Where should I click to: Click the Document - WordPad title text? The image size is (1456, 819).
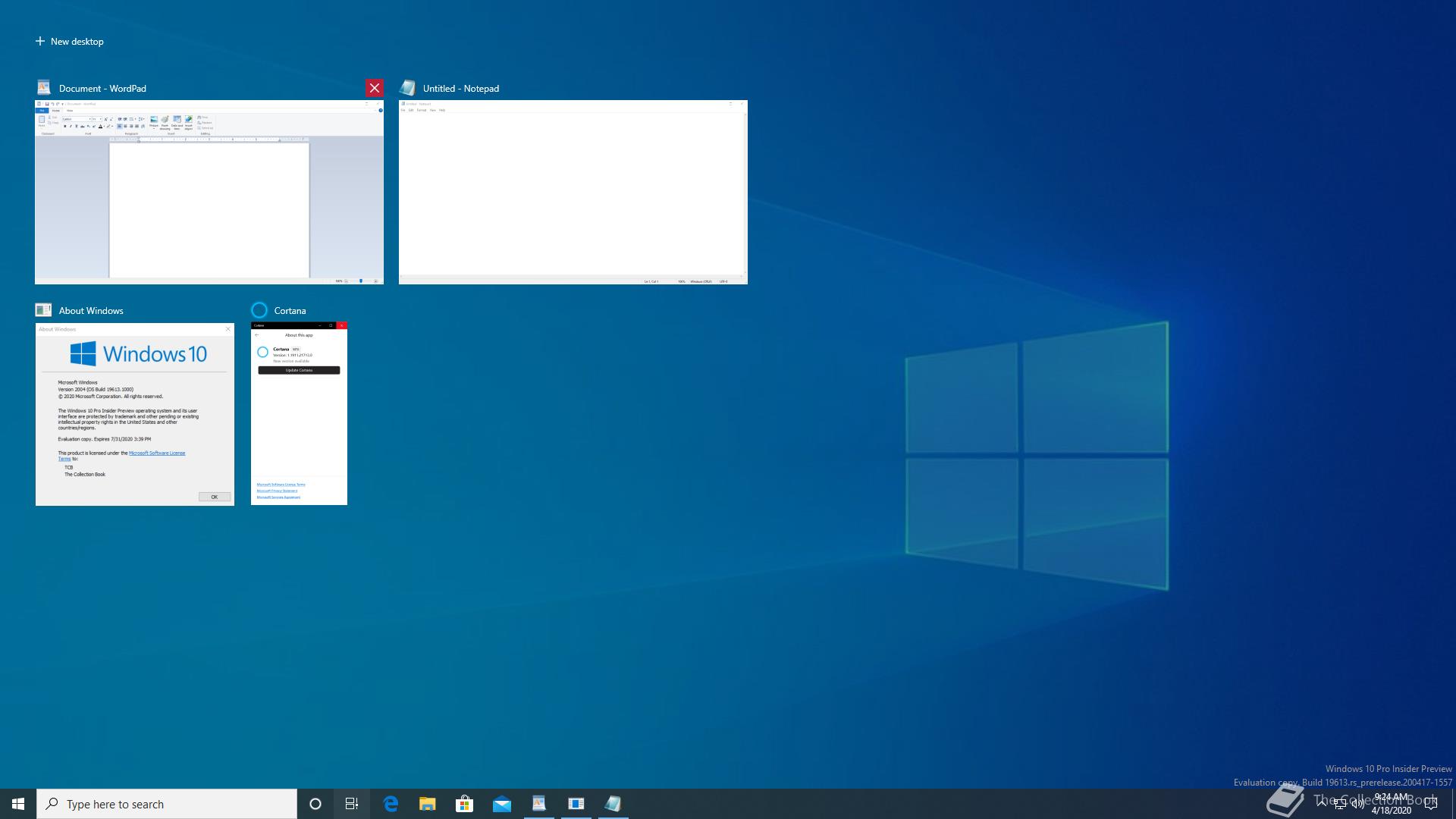pos(102,88)
